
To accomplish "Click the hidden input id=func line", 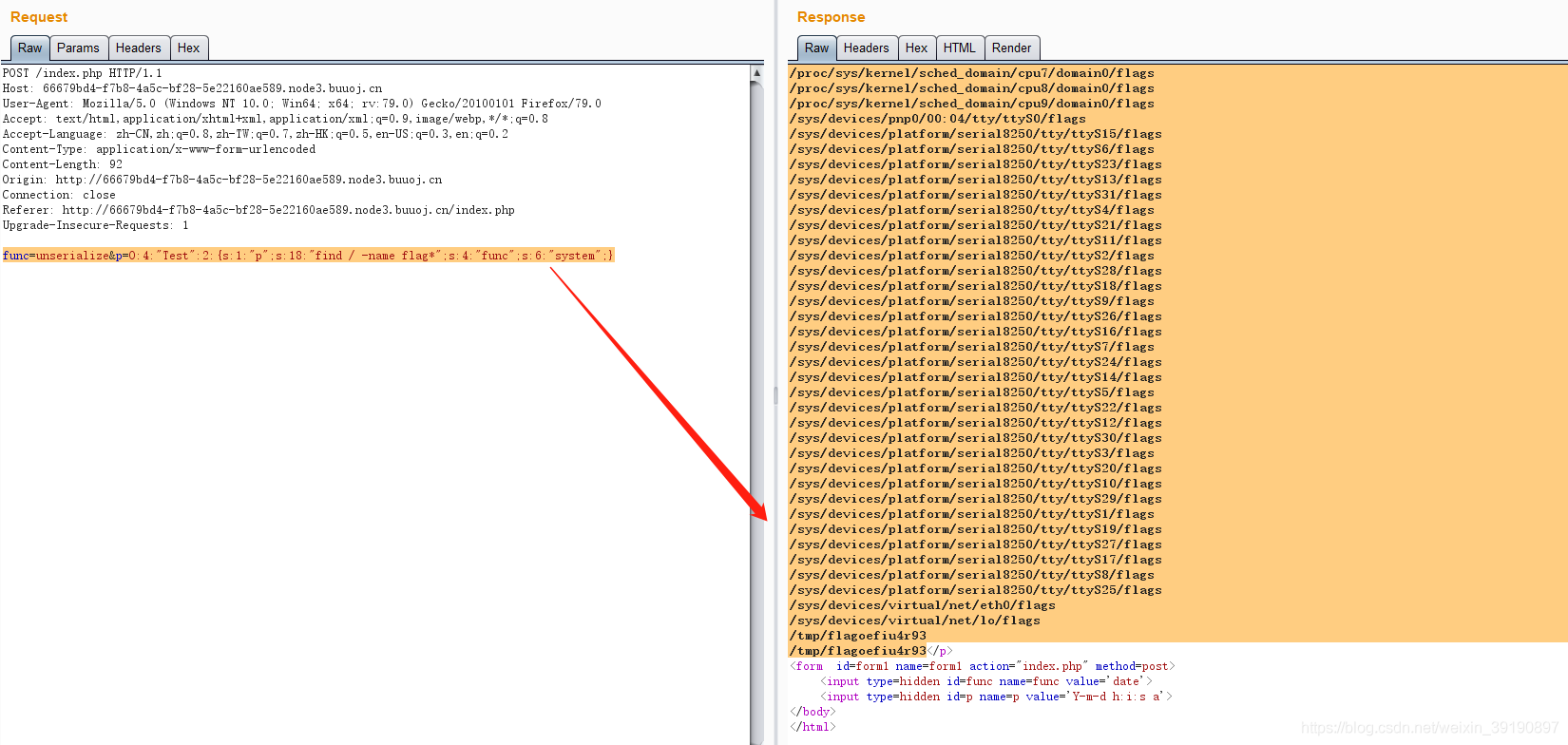I will [986, 681].
